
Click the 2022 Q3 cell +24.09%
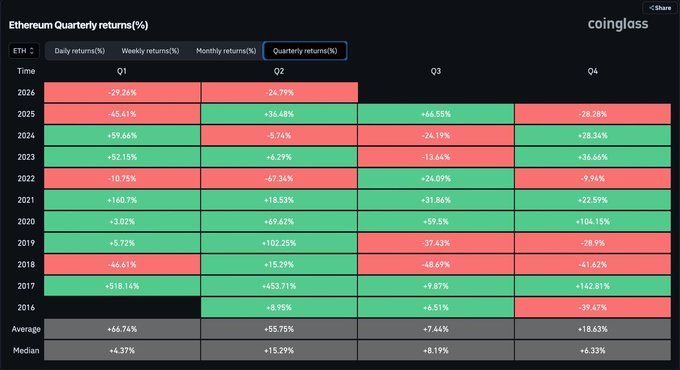pyautogui.click(x=436, y=178)
